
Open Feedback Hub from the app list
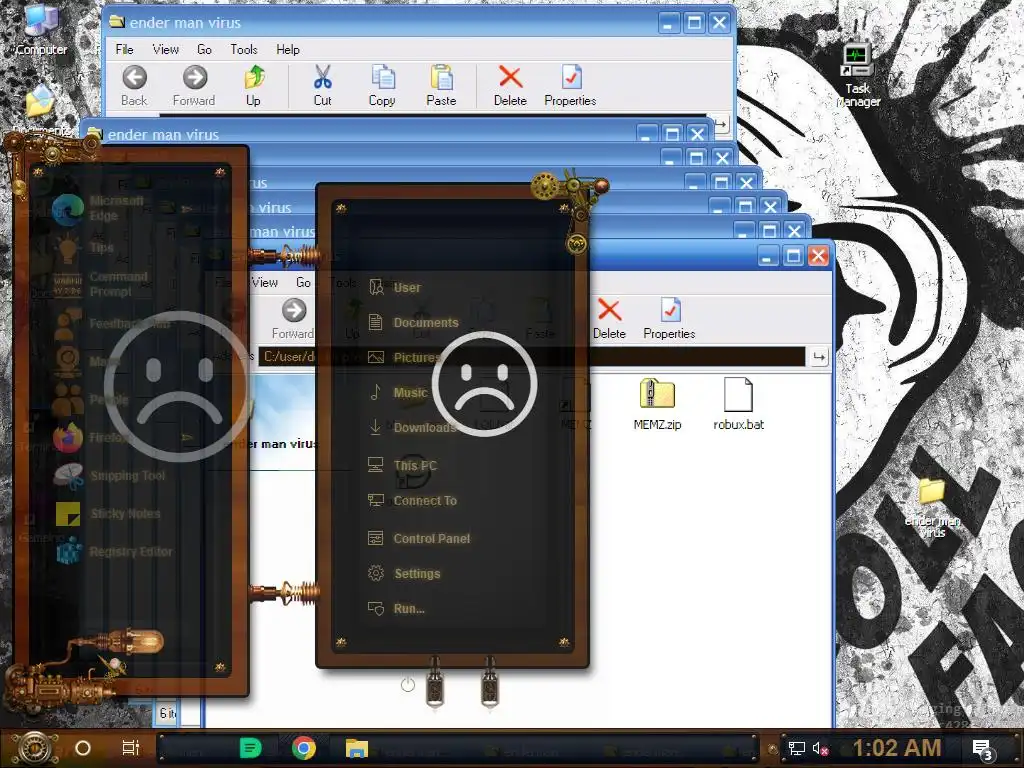click(x=111, y=324)
